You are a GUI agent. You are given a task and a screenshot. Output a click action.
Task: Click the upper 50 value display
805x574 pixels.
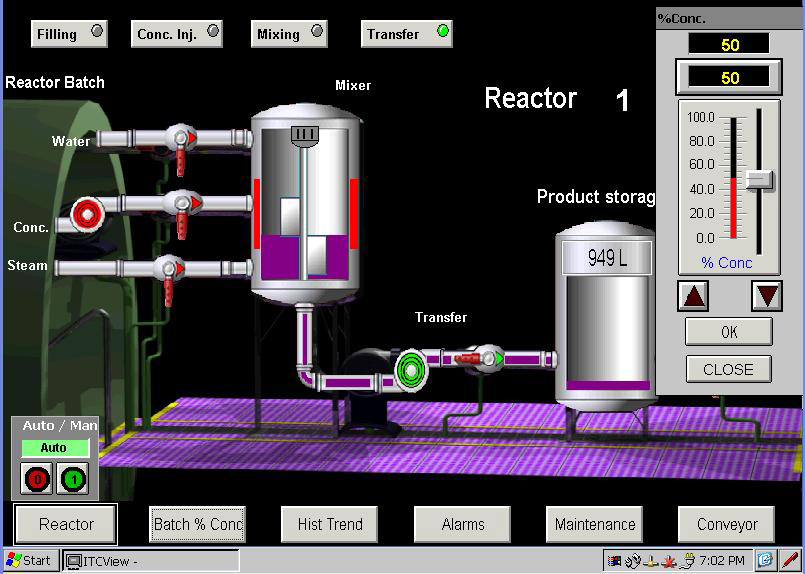[729, 44]
